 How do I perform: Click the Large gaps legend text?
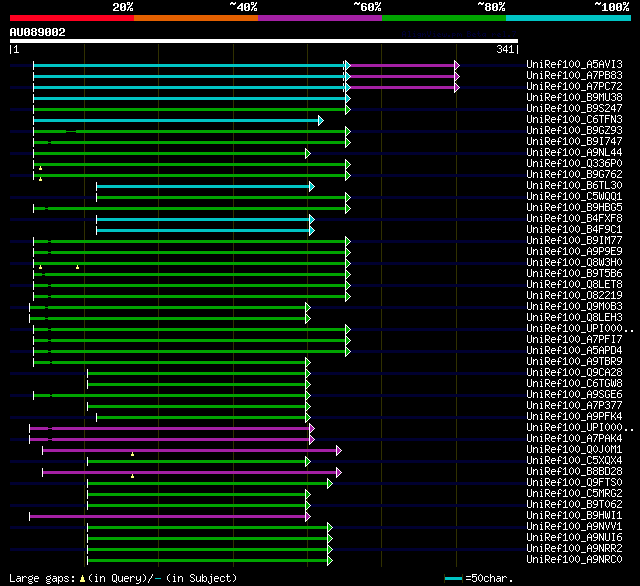pos(123,578)
